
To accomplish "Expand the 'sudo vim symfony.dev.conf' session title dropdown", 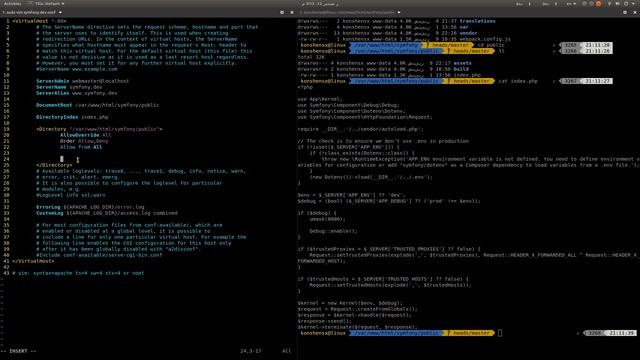I will pos(60,13).
